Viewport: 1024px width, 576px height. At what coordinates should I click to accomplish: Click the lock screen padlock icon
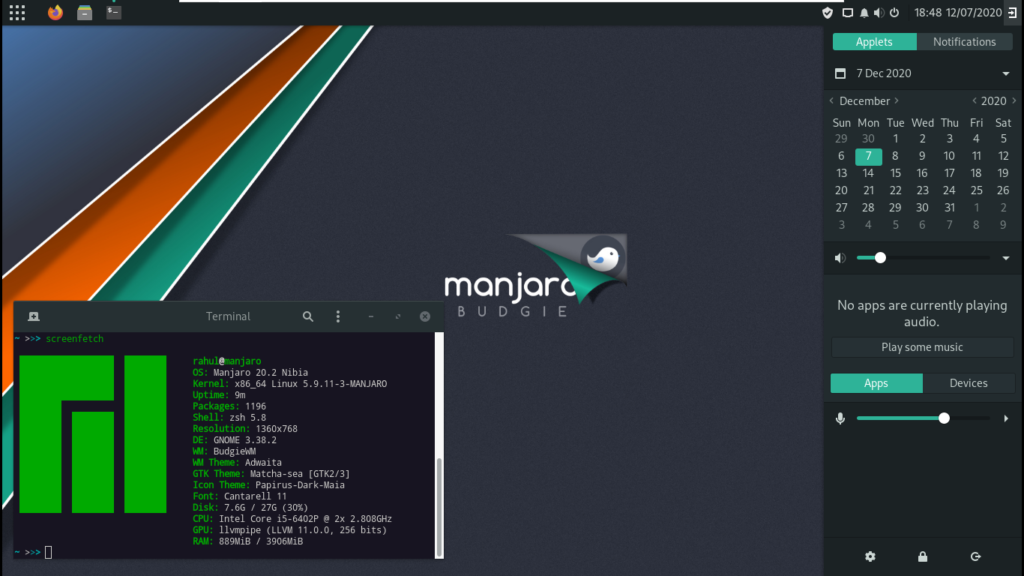[x=922, y=556]
